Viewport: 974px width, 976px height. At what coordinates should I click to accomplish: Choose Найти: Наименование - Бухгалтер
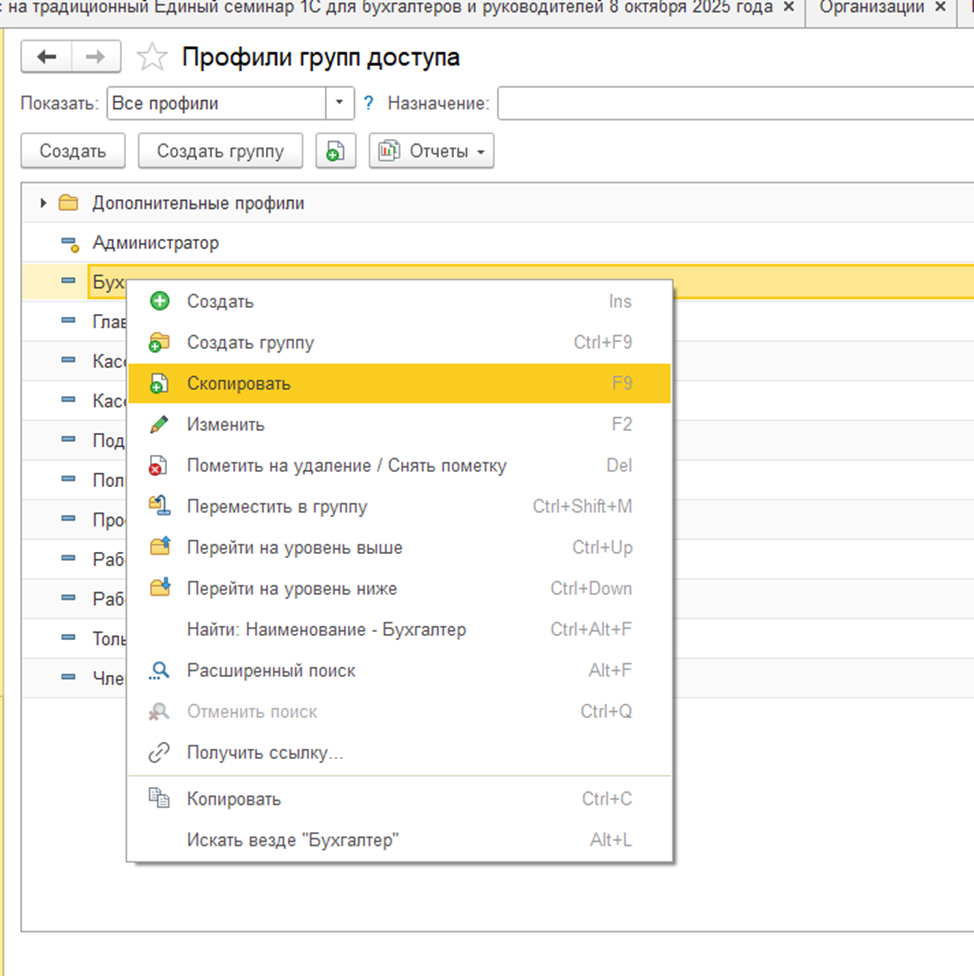click(400, 630)
